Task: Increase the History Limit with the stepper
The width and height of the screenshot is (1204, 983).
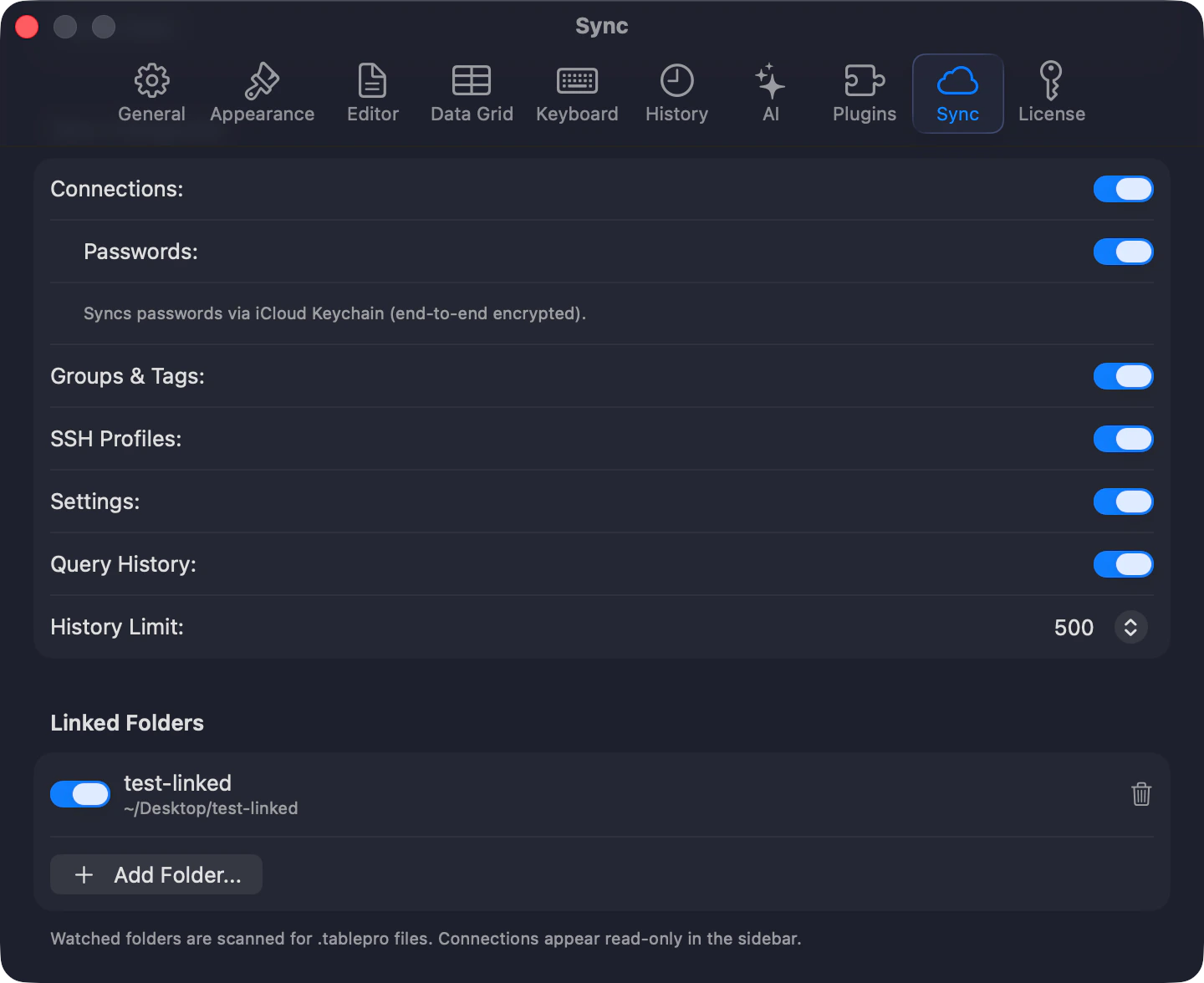Action: [1131, 622]
